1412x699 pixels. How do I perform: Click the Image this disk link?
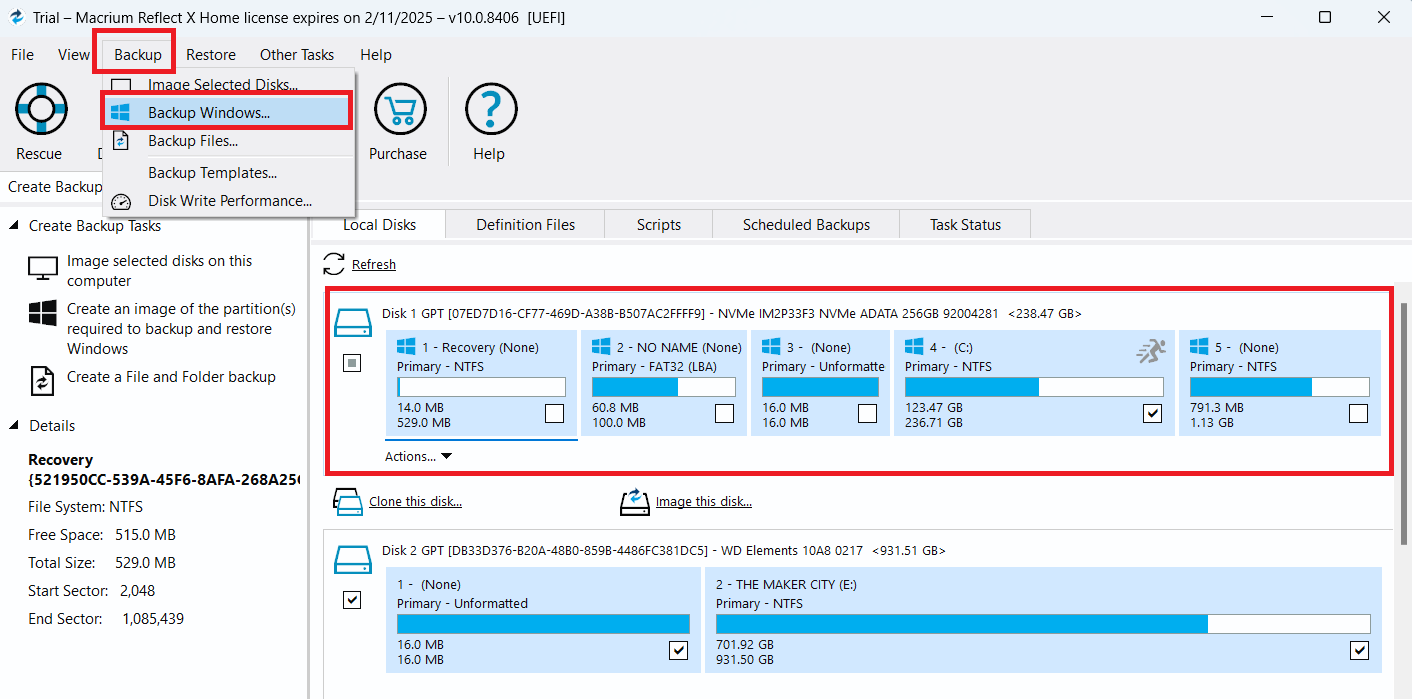[704, 502]
